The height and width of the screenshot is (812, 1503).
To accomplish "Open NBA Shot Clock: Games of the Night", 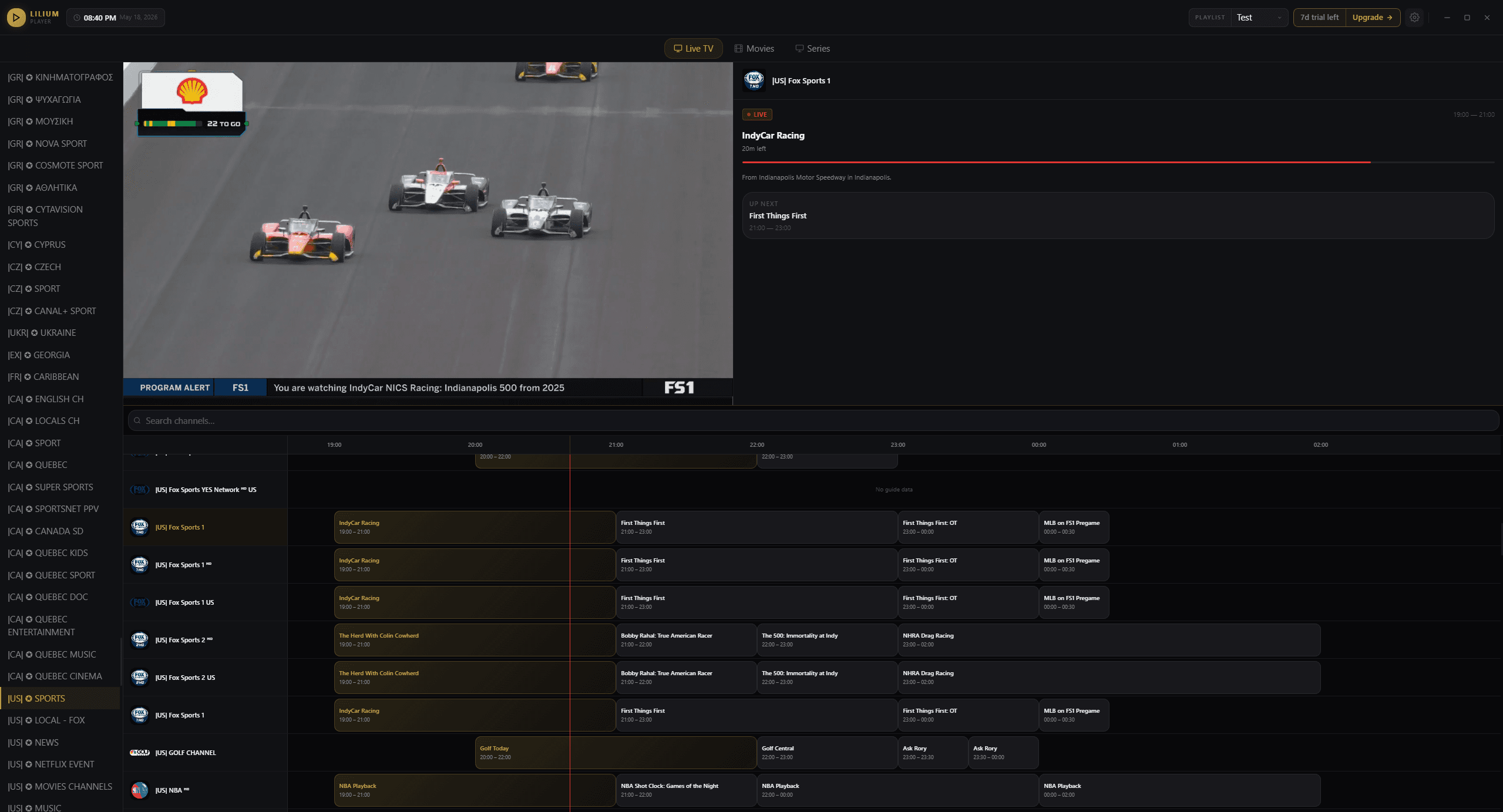I will point(686,790).
